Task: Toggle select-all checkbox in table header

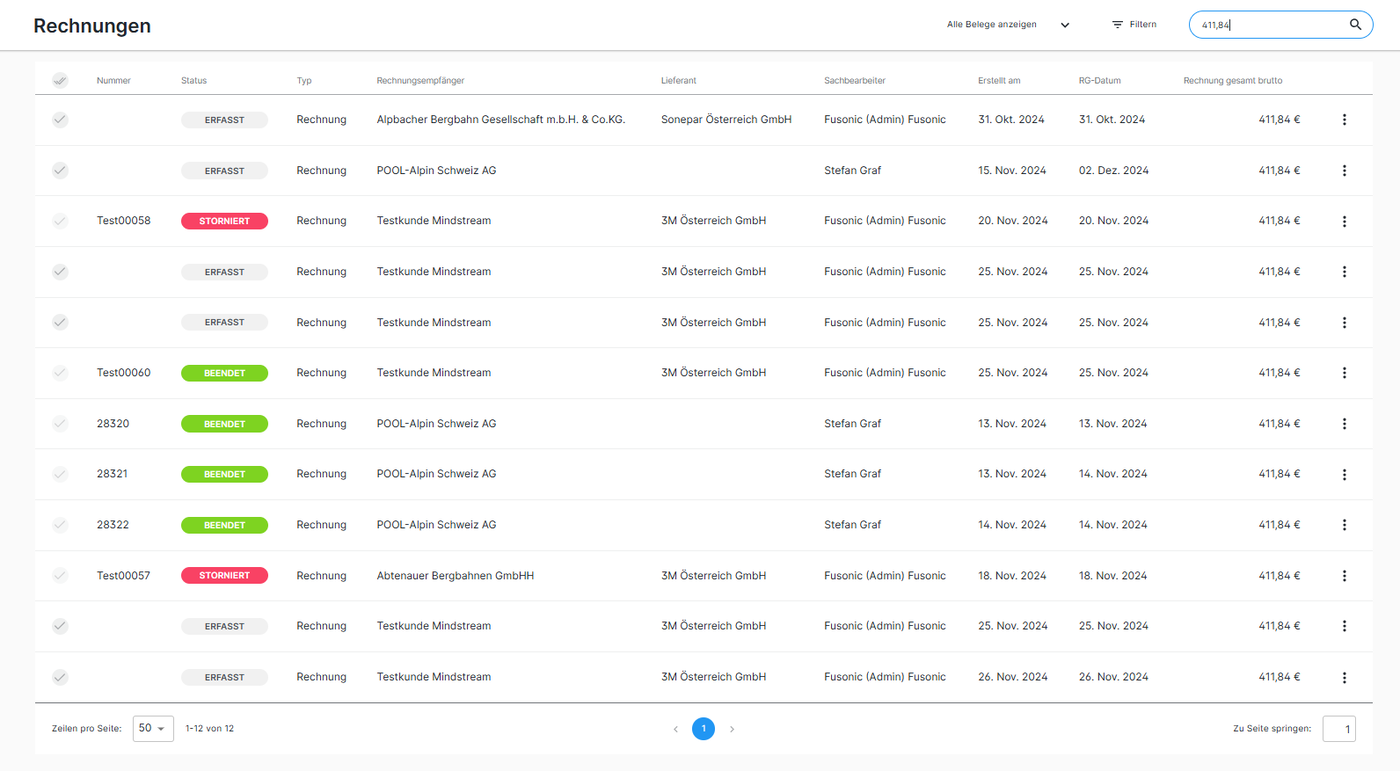Action: coord(60,80)
